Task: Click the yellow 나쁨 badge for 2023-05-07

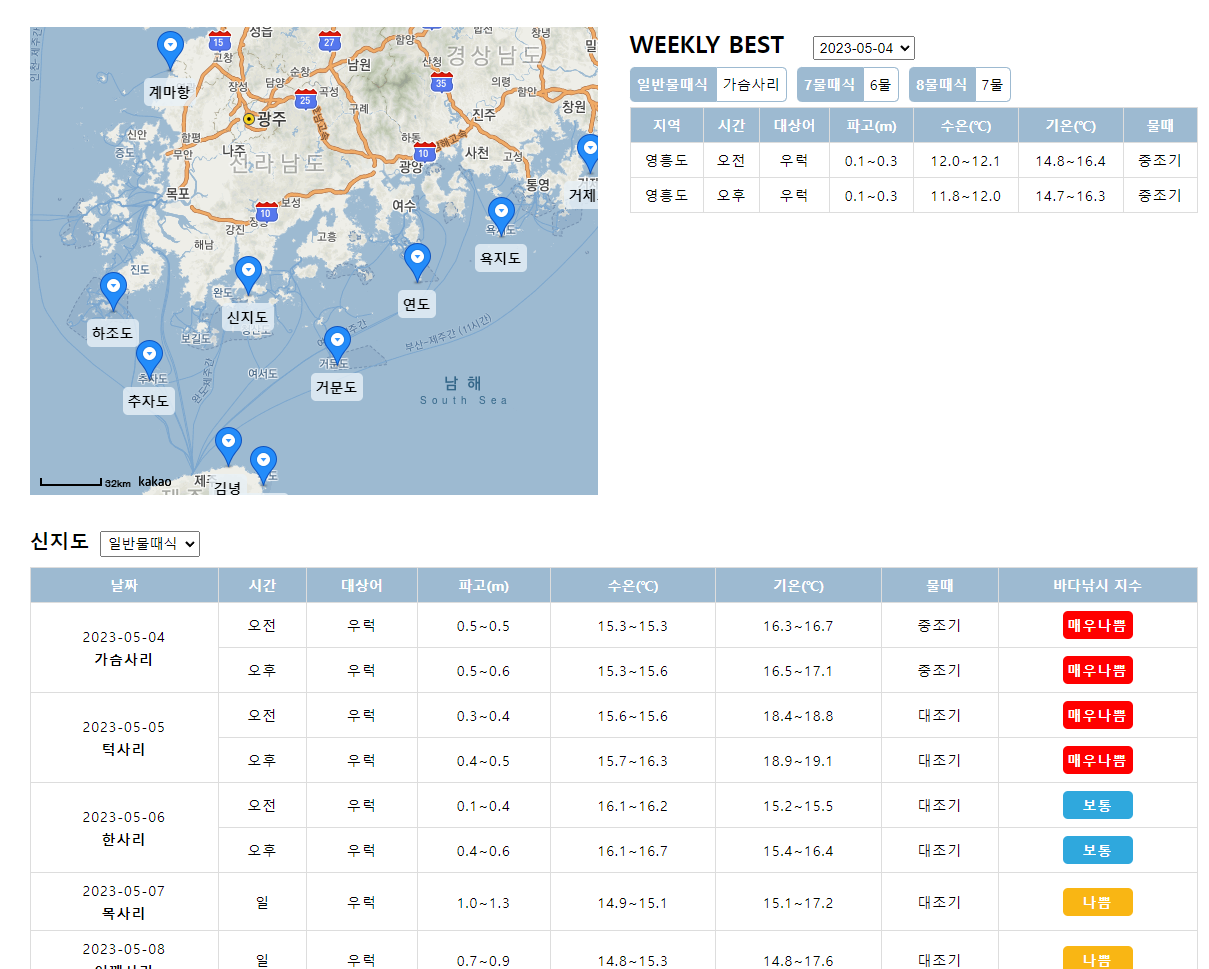Action: [1097, 902]
